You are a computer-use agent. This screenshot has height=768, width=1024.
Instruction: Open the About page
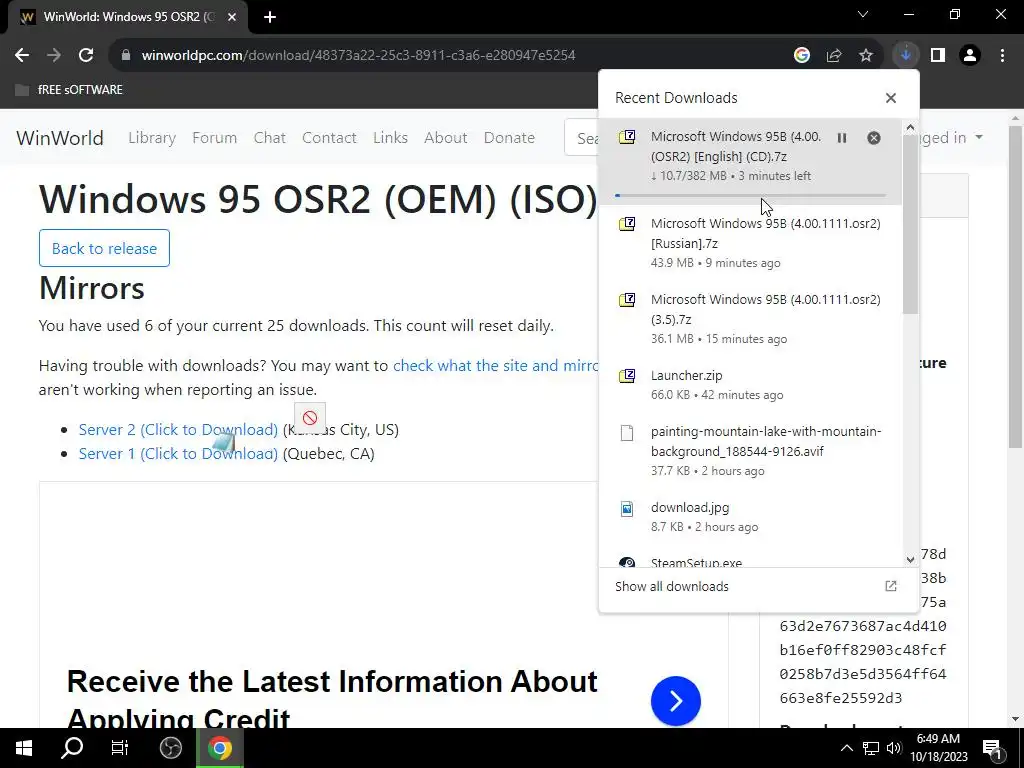coord(446,138)
